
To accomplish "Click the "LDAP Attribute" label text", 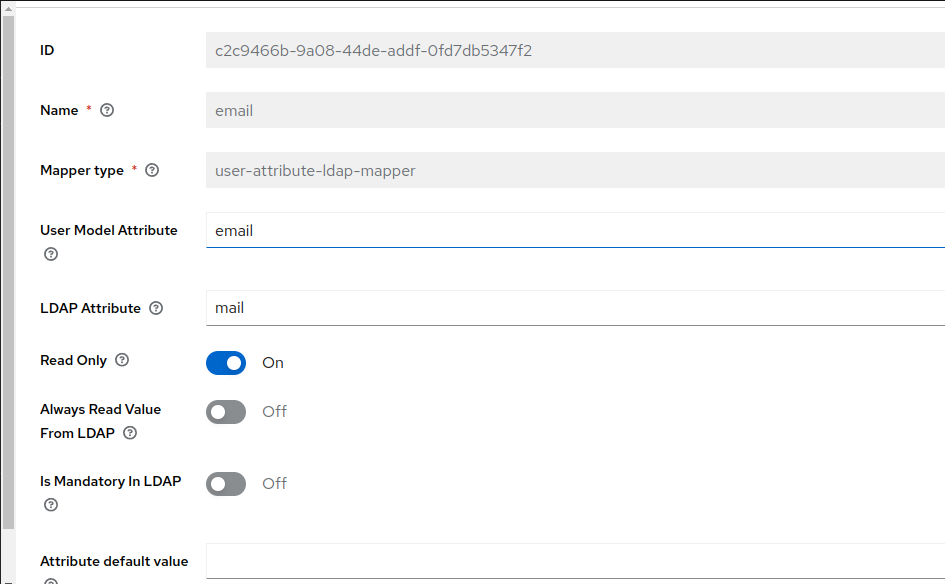I will point(90,308).
